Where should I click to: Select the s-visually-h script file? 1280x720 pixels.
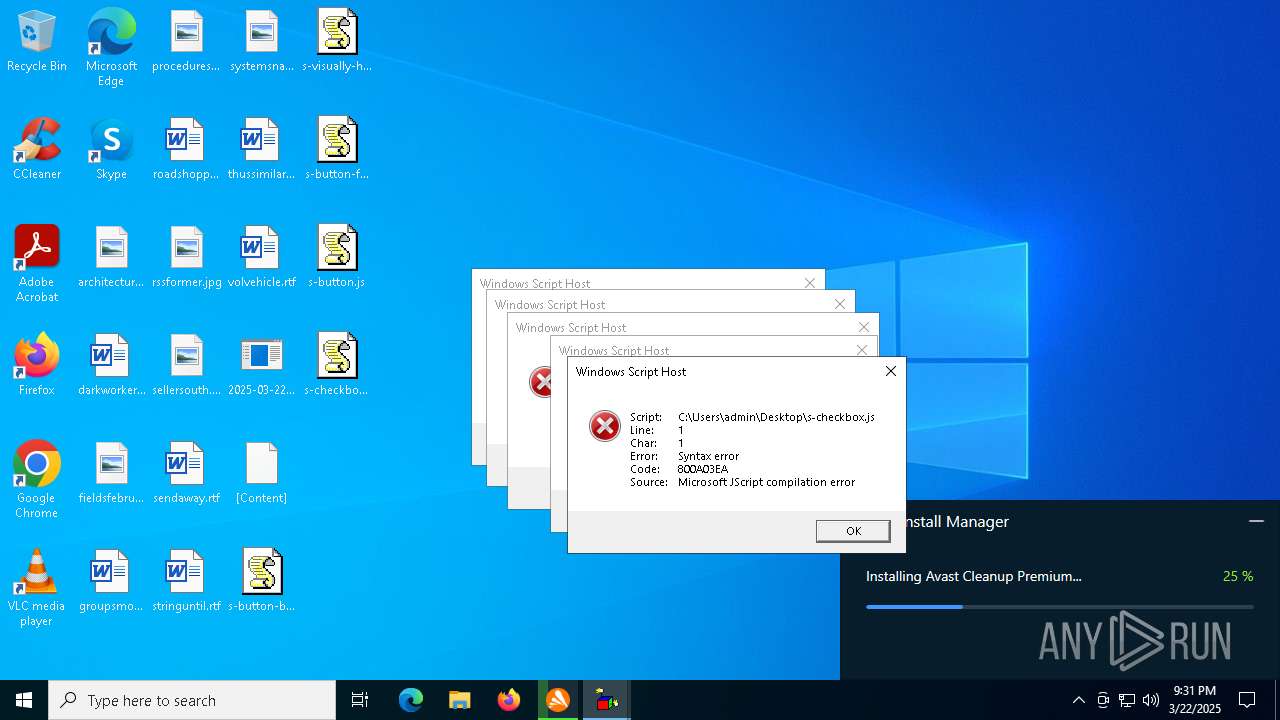coord(337,42)
